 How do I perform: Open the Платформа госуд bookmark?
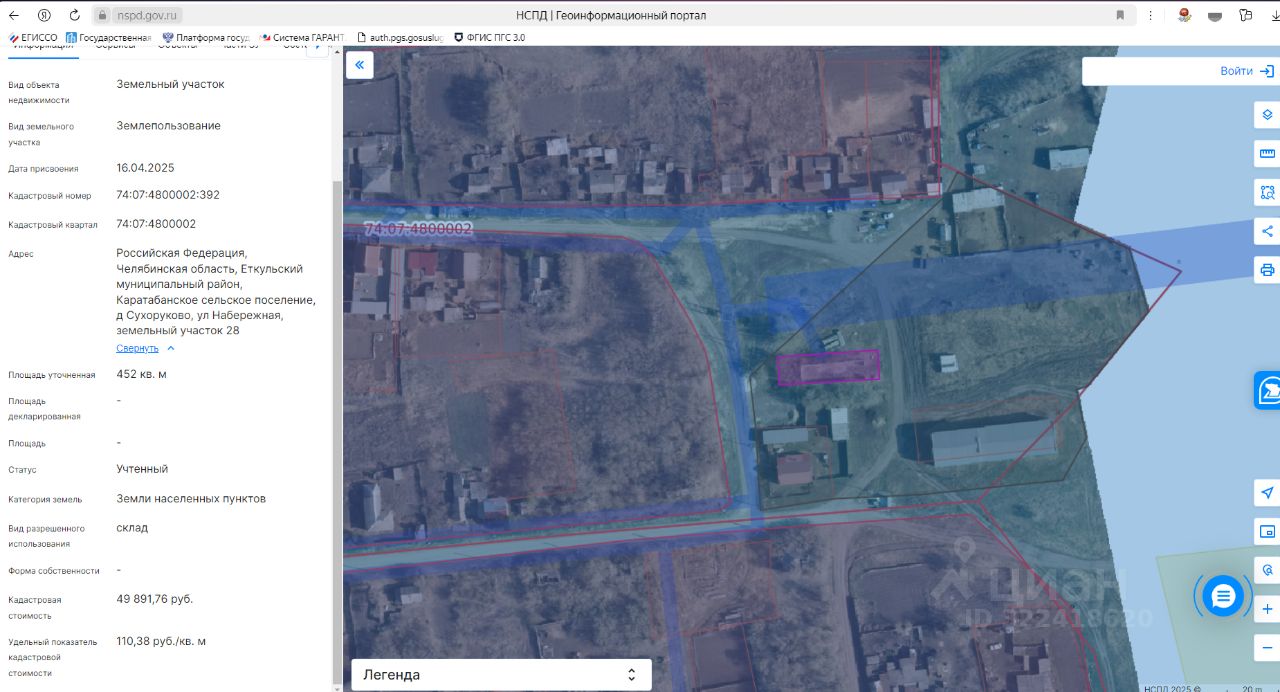coord(206,37)
